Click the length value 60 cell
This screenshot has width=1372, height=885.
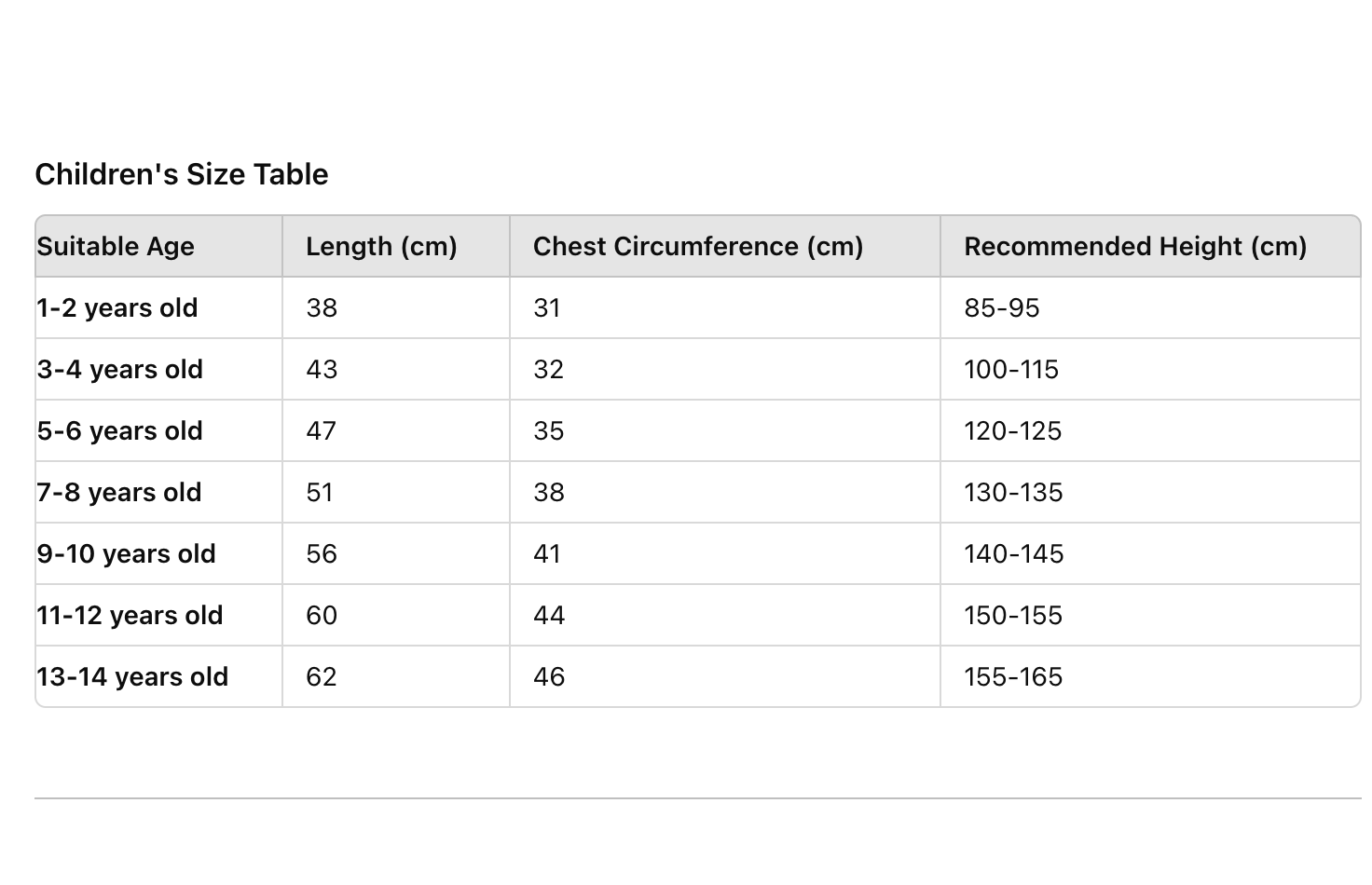pos(396,615)
